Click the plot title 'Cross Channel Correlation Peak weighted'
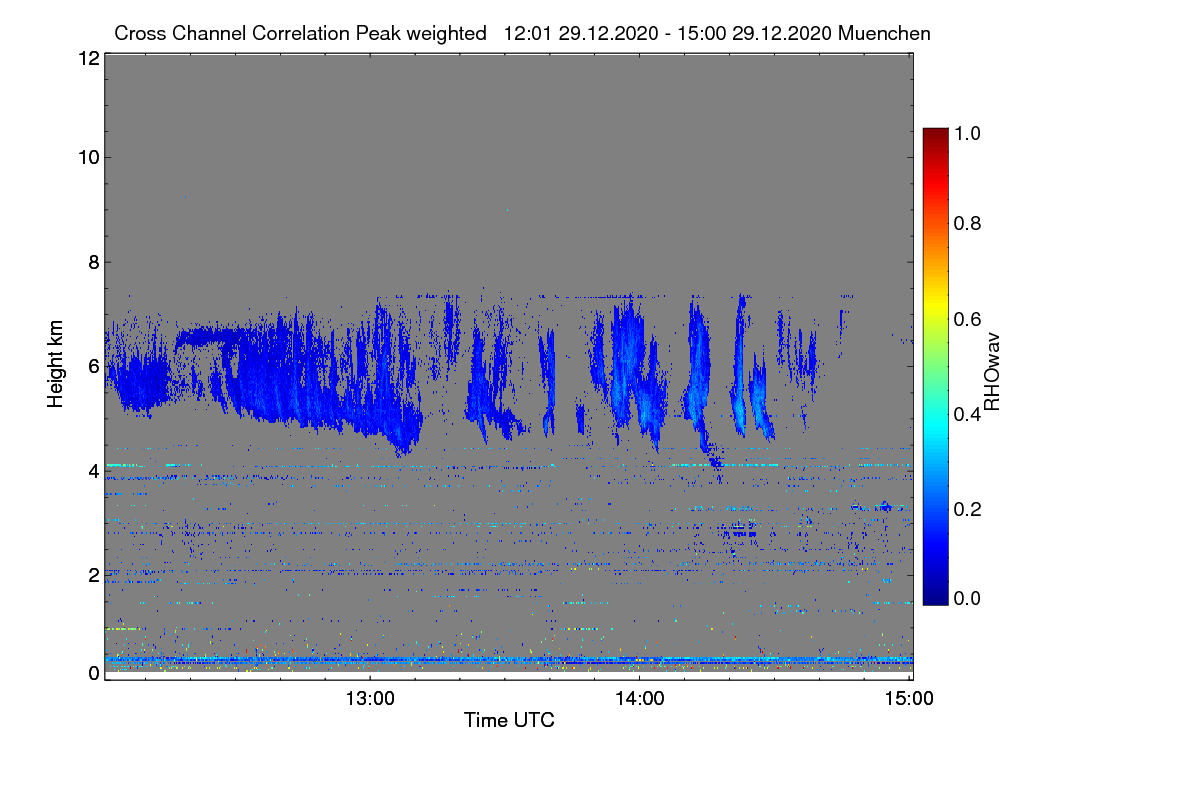 (x=300, y=33)
